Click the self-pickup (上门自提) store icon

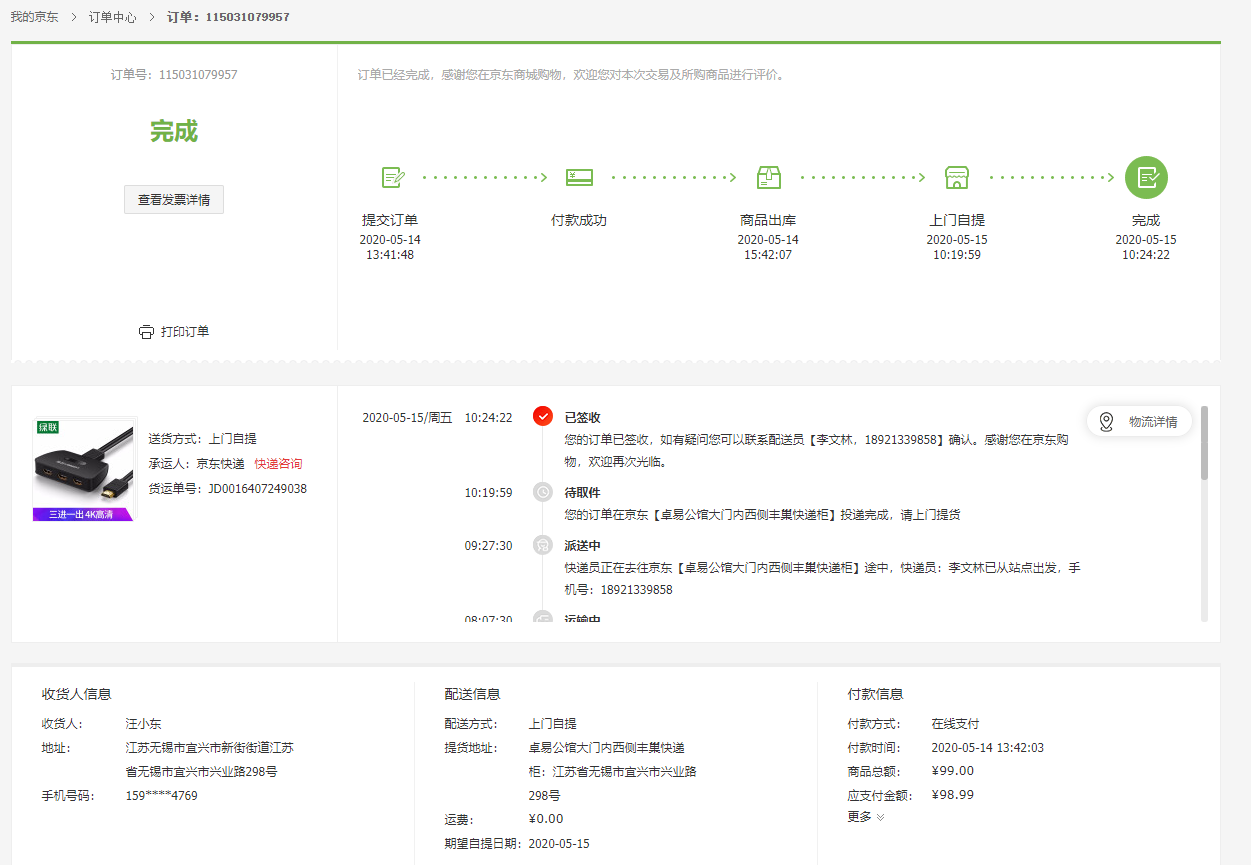tap(957, 178)
